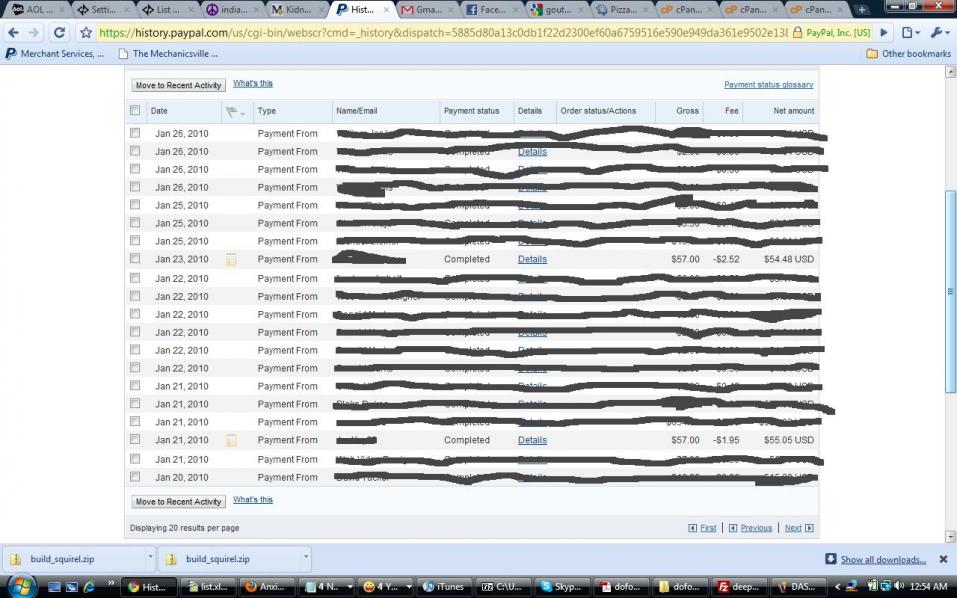Check the Jan 23, 2010 row checkbox
The image size is (957, 598).
coord(135,259)
